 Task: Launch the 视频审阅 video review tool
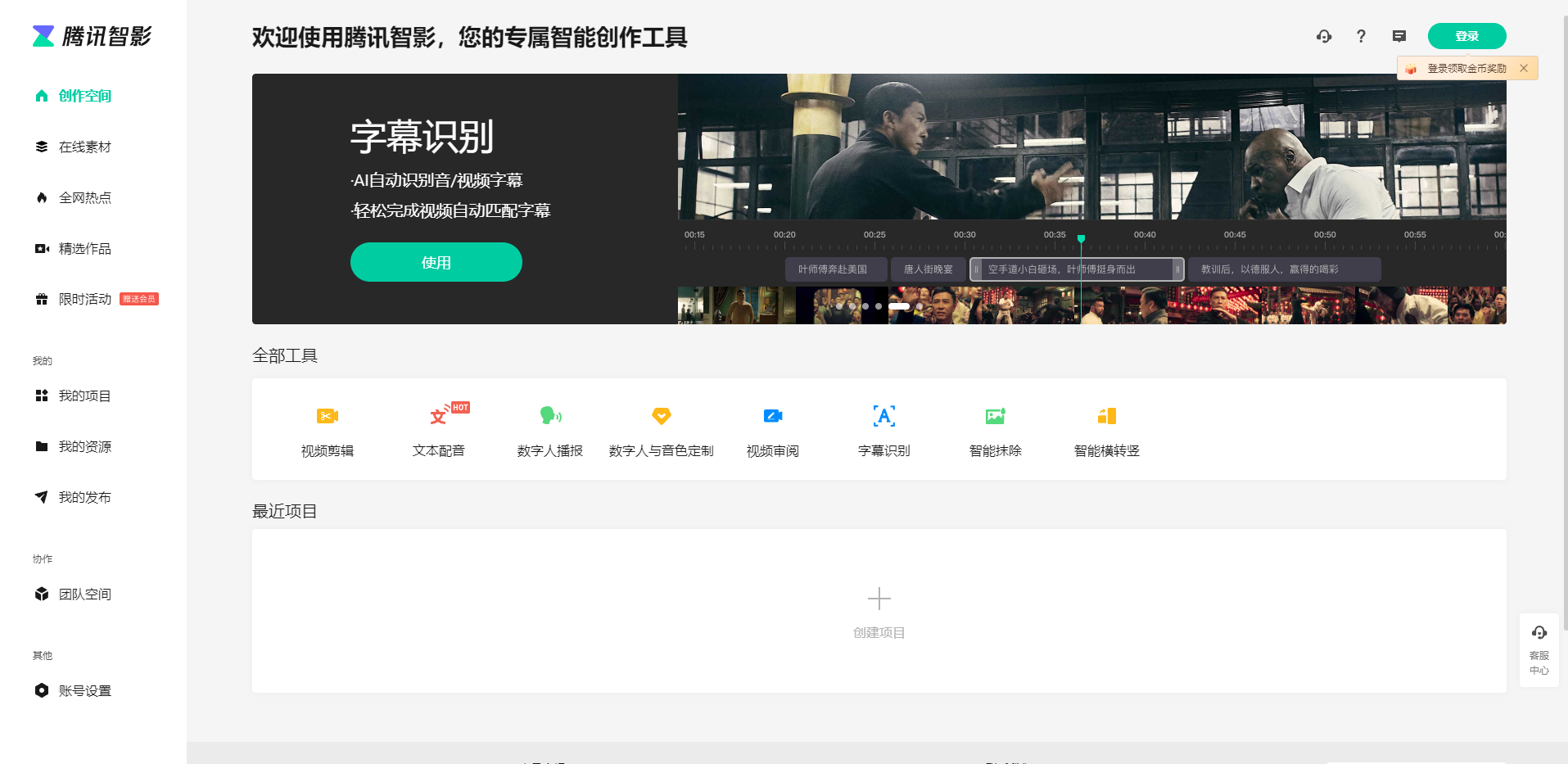tap(772, 429)
